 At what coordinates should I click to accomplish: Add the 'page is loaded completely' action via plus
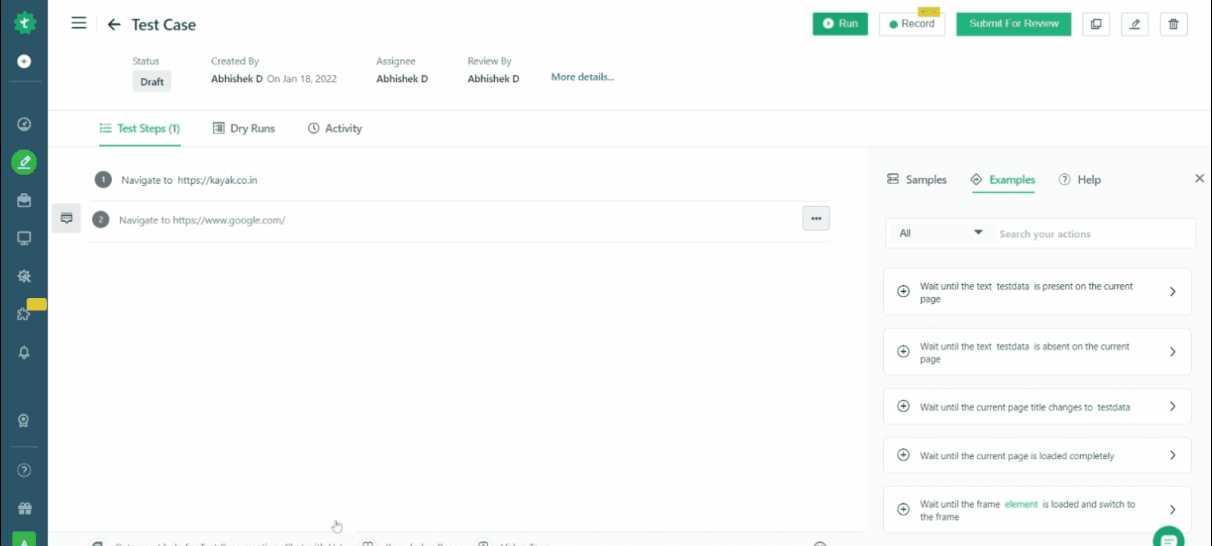point(903,455)
